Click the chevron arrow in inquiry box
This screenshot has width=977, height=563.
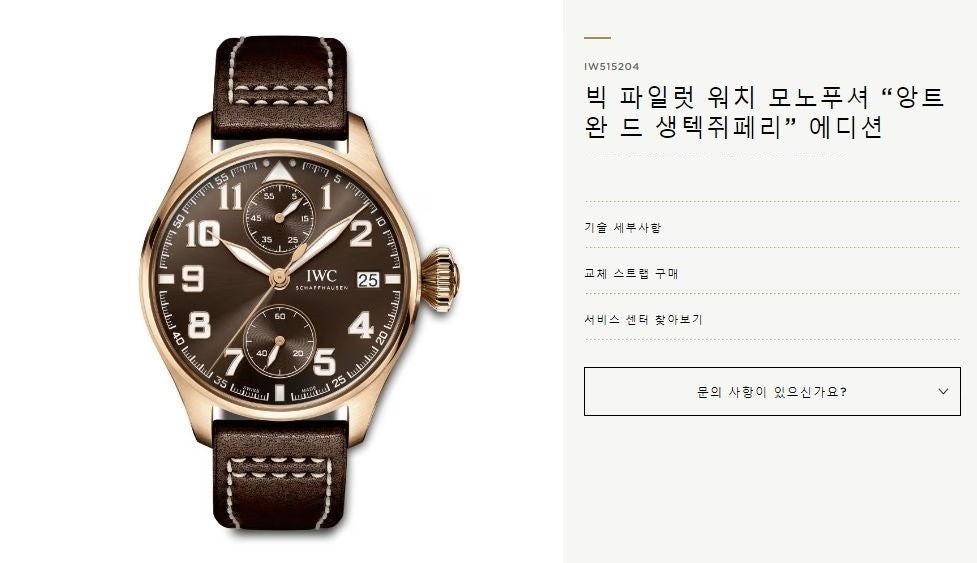pyautogui.click(x=943, y=391)
